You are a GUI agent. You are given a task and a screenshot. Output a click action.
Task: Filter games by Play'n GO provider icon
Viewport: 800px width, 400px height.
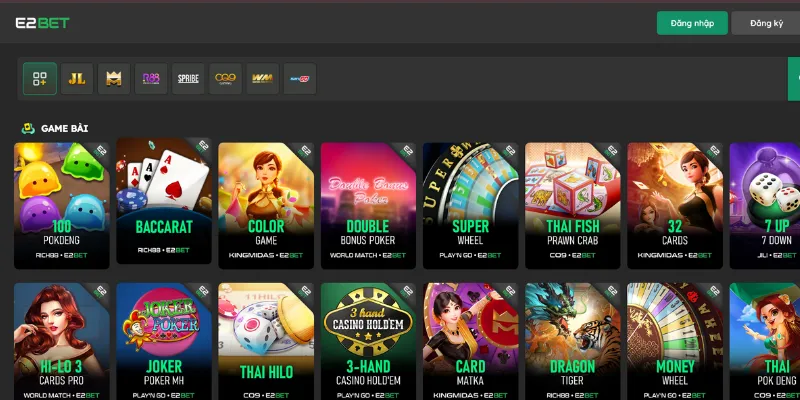click(x=300, y=79)
